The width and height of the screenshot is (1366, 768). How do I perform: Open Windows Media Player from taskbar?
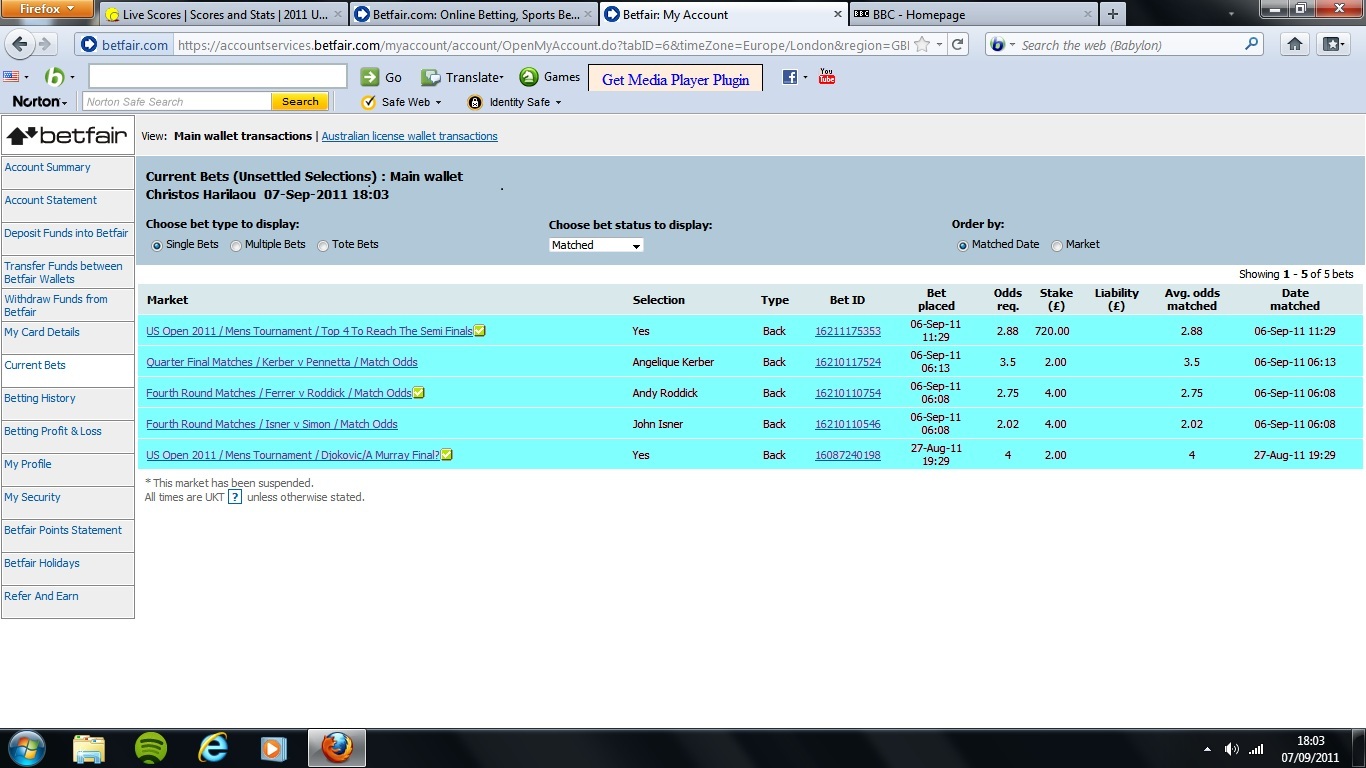pos(273,748)
